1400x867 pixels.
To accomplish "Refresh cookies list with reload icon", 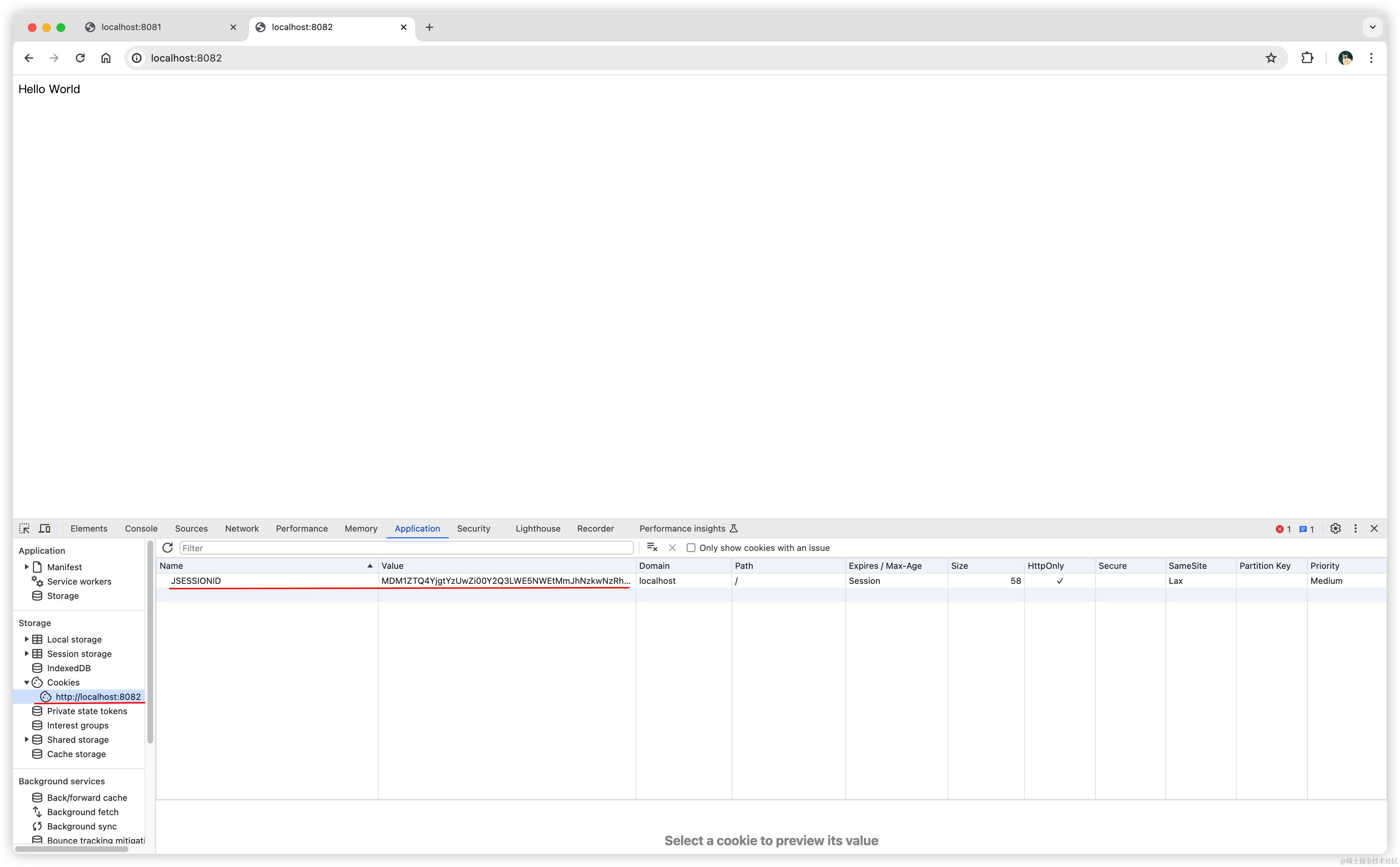I will pos(167,548).
